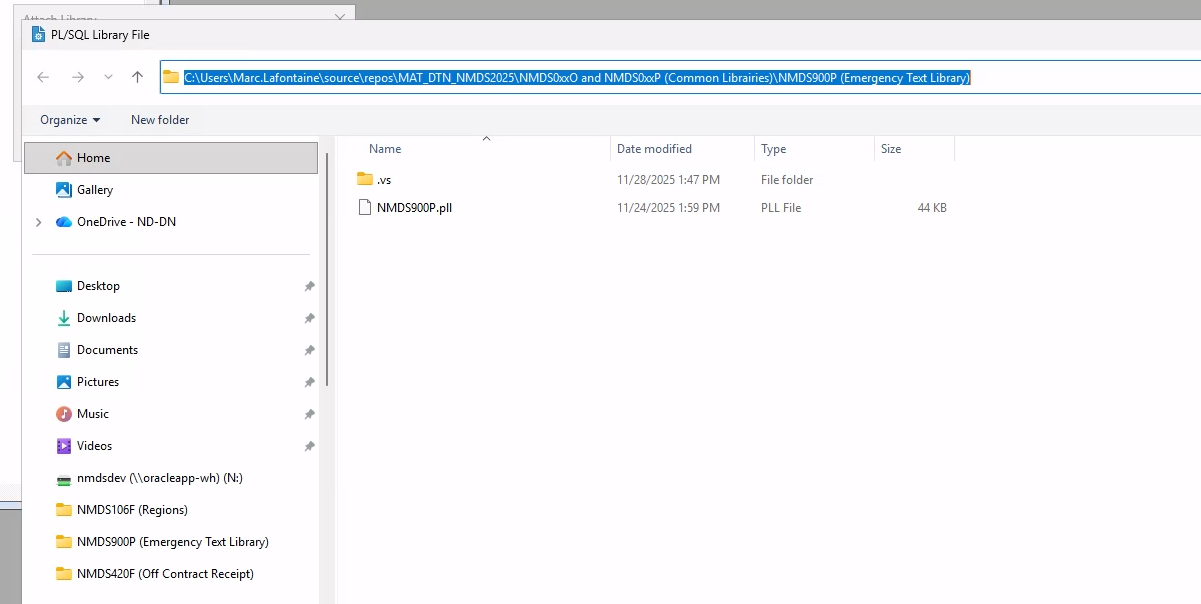The width and height of the screenshot is (1201, 604).
Task: Expand the OneDrive - ND-DN tree node
Action: (x=38, y=222)
